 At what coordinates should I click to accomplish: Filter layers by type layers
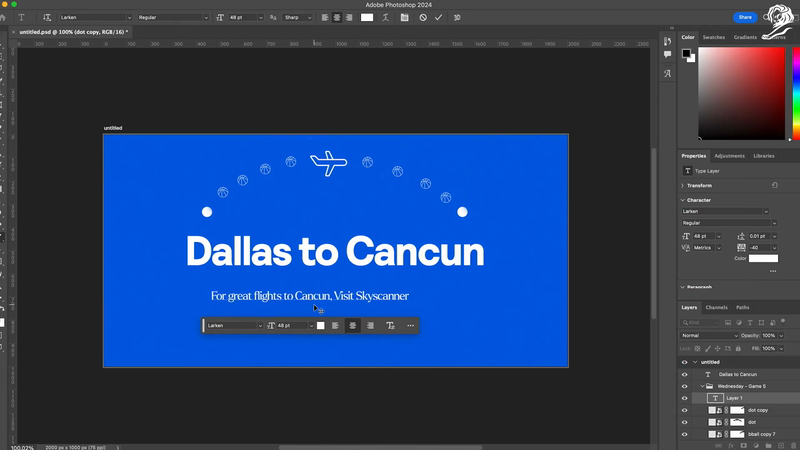point(750,322)
